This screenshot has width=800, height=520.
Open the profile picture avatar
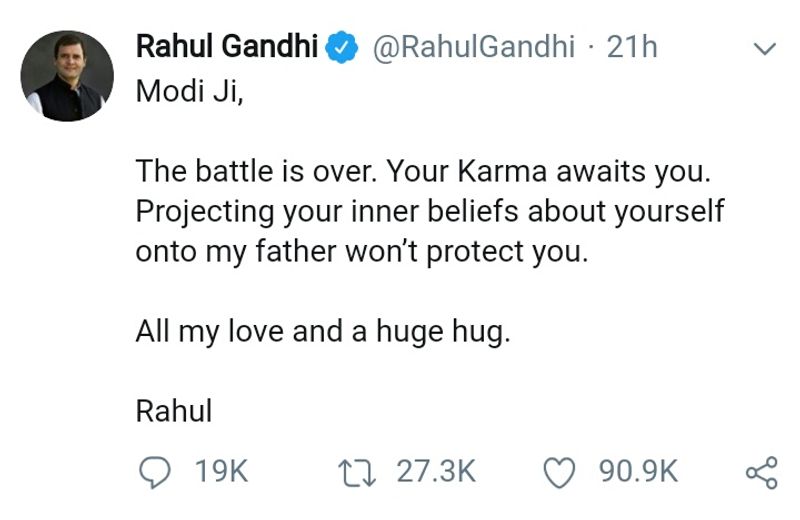pos(68,76)
